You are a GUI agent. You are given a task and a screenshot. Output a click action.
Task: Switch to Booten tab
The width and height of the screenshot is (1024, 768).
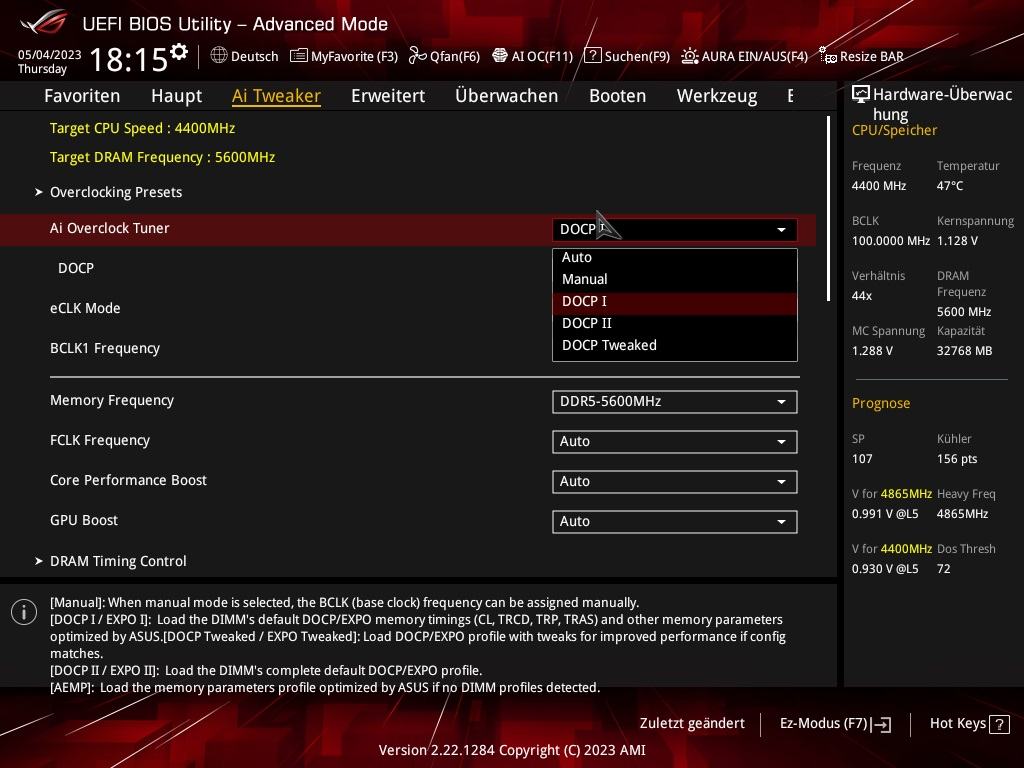617,96
